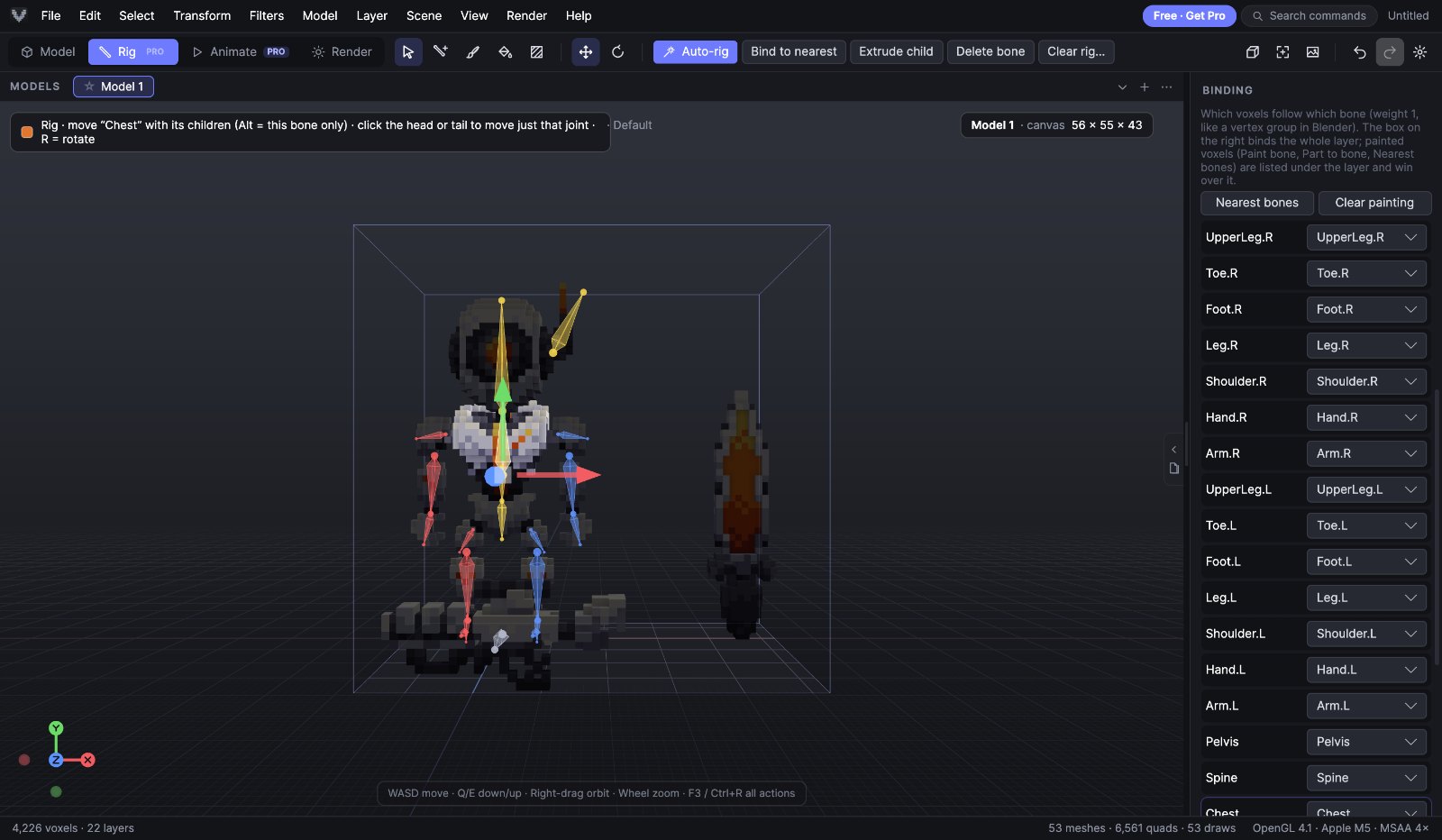The width and height of the screenshot is (1442, 840).
Task: Click the Clear painting button
Action: (x=1374, y=203)
